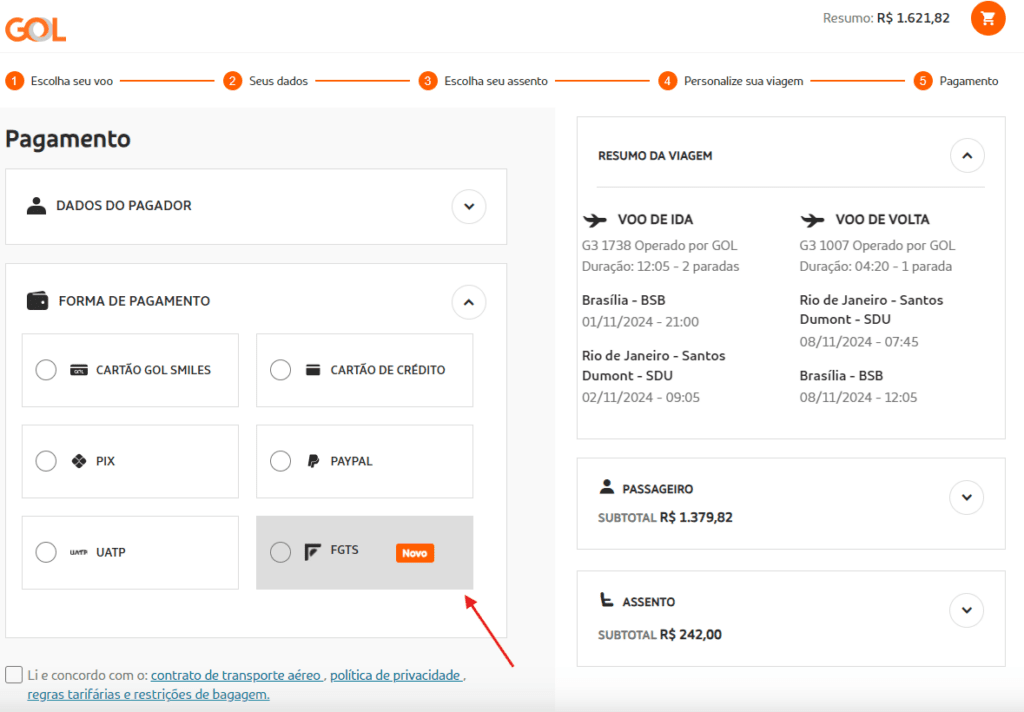Open the shopping cart icon
This screenshot has height=712, width=1024.
tap(988, 18)
